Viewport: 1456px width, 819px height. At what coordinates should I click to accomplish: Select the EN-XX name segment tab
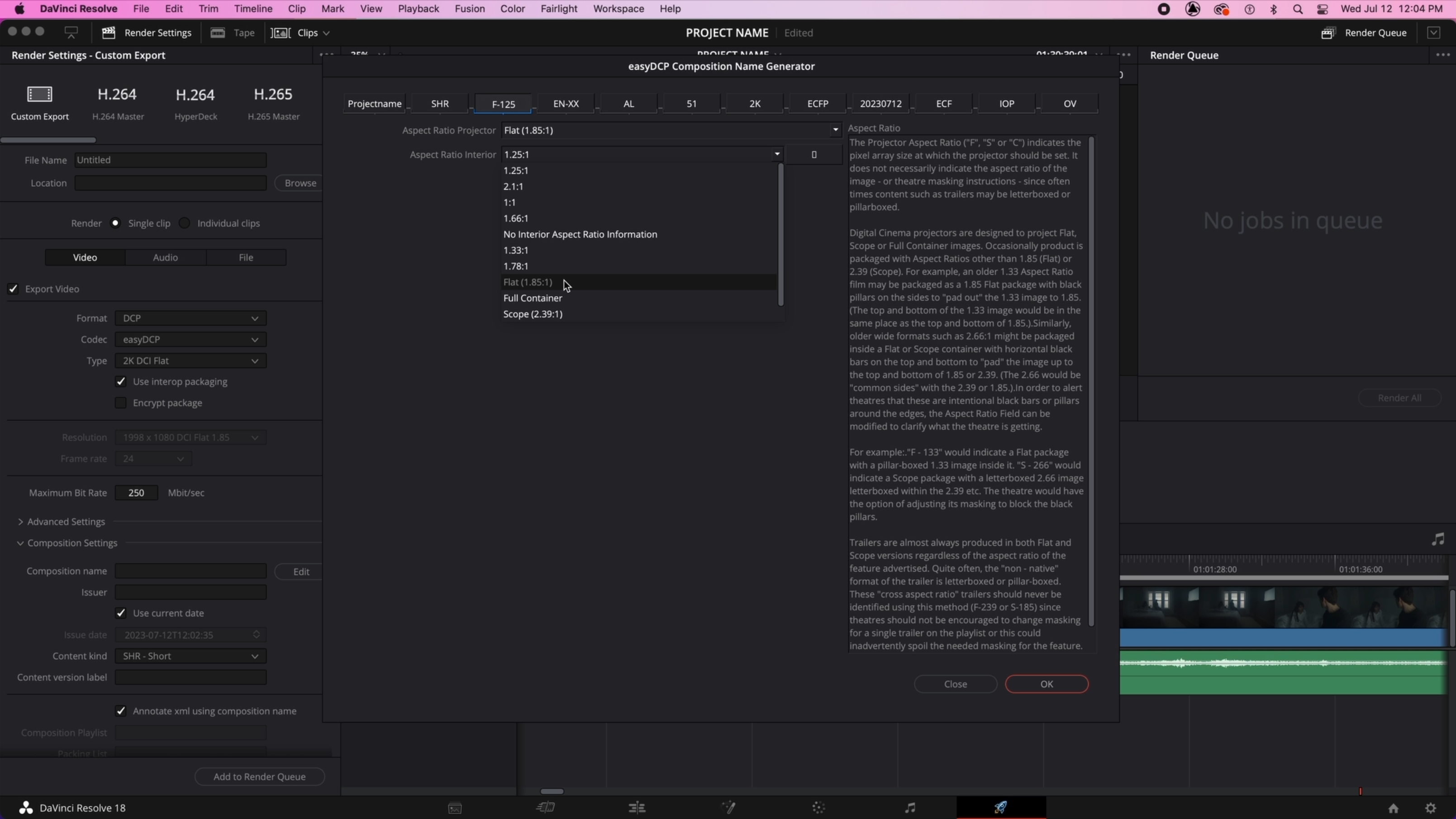point(566,104)
